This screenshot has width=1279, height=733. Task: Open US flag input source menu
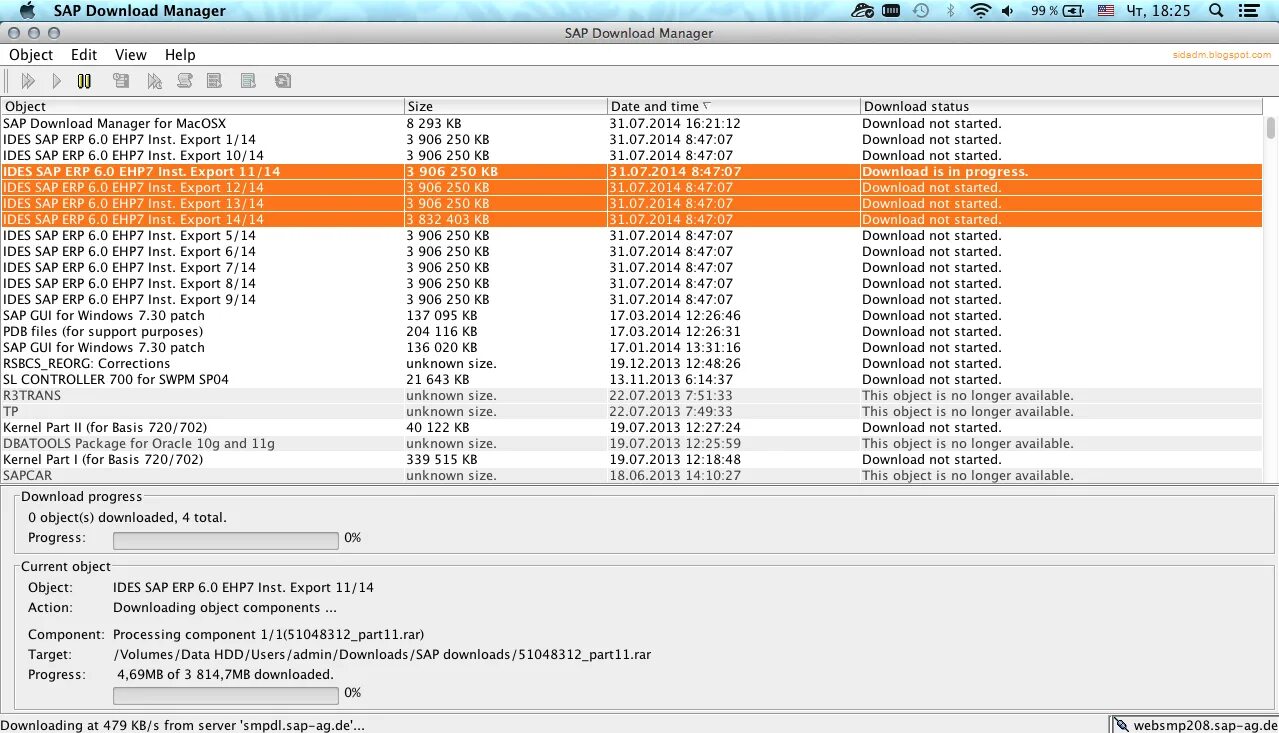pyautogui.click(x=1106, y=10)
